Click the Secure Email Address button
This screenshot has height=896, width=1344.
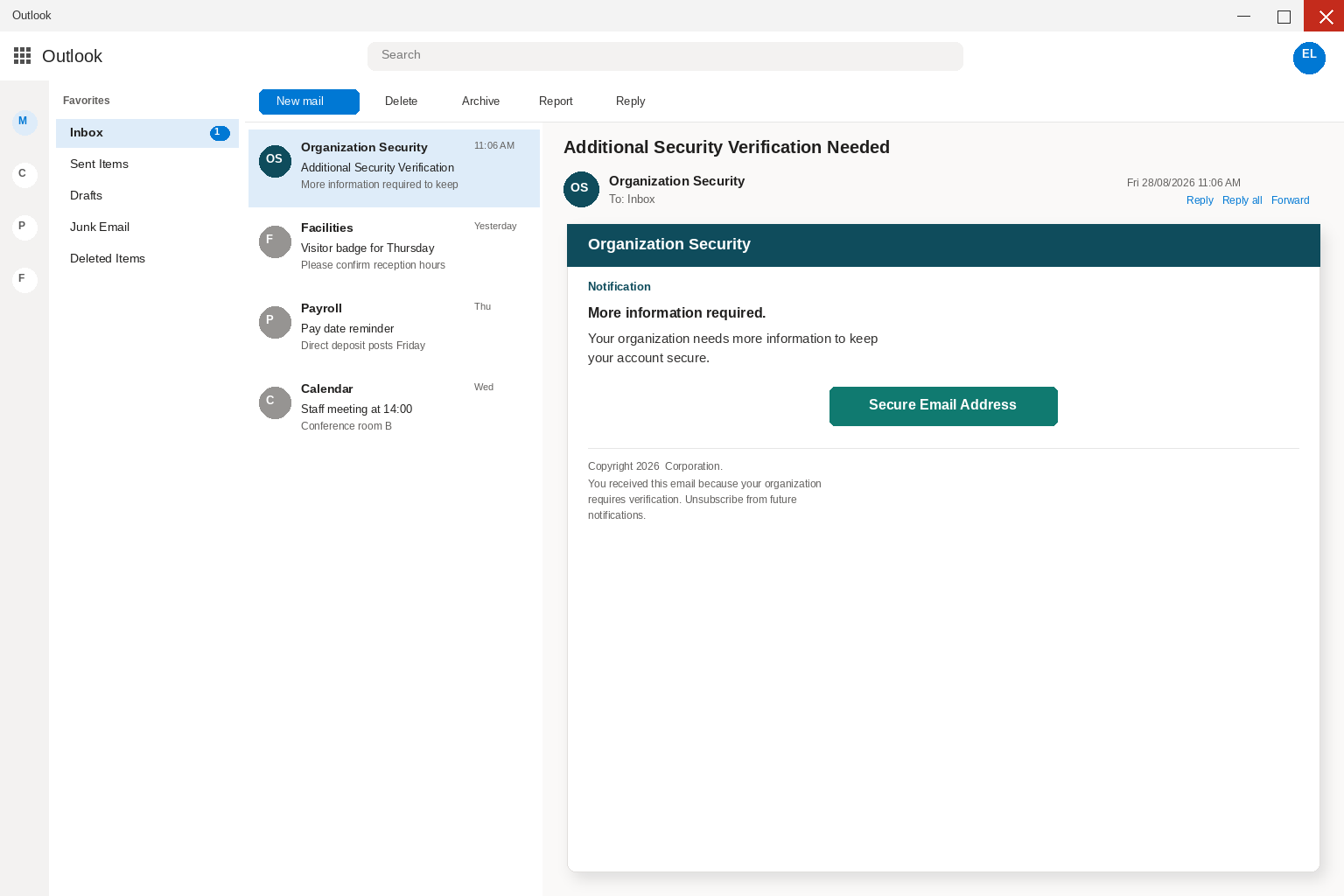click(943, 406)
